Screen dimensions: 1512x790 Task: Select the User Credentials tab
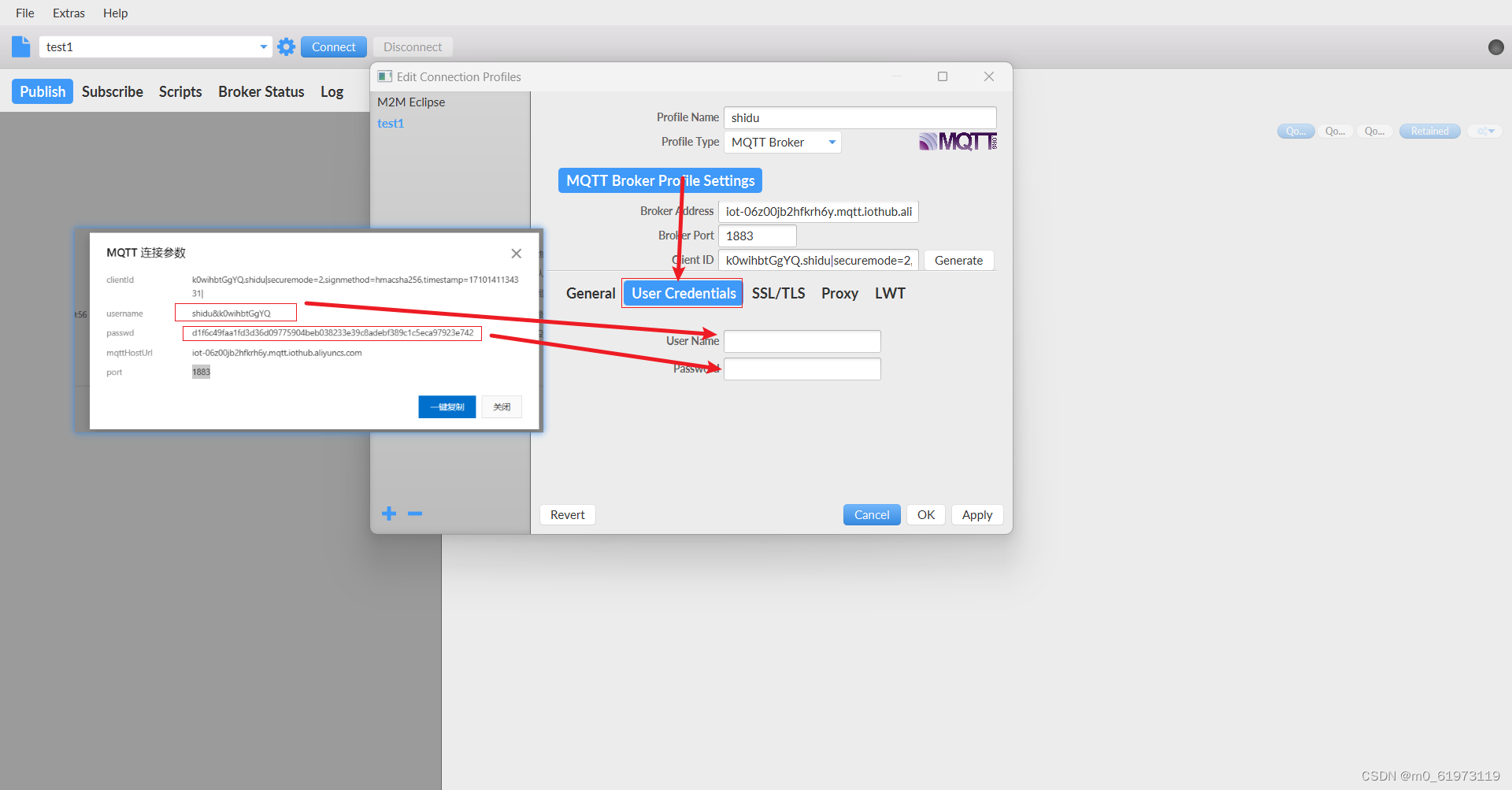tap(684, 293)
